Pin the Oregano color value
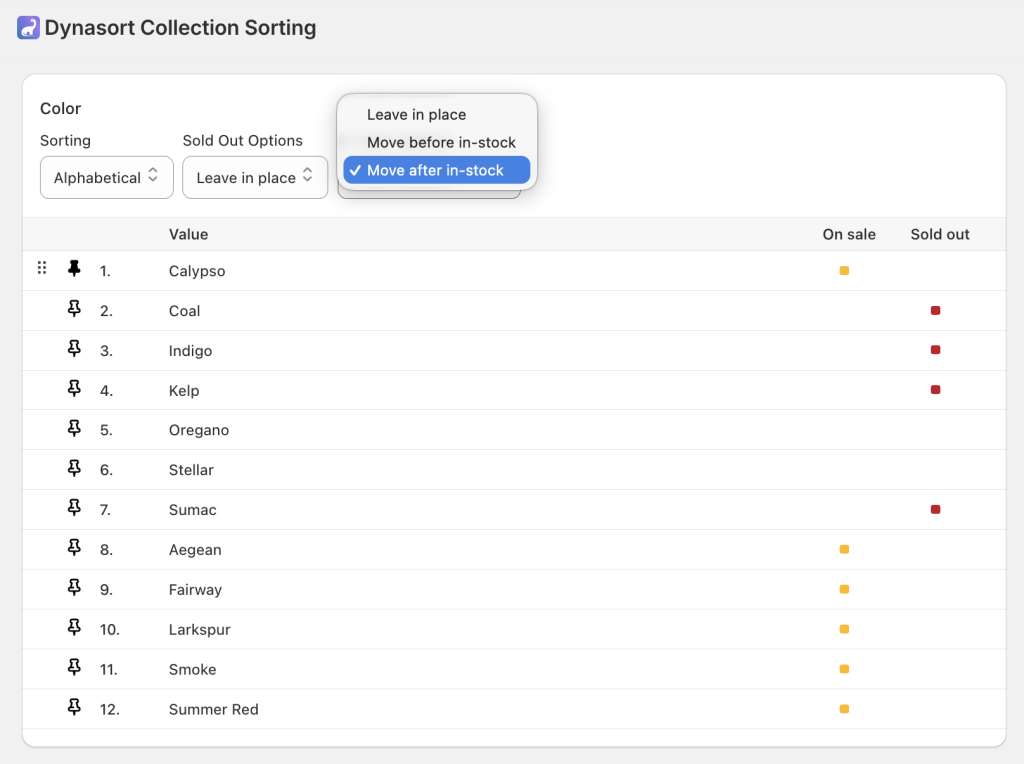This screenshot has height=764, width=1024. pos(74,428)
